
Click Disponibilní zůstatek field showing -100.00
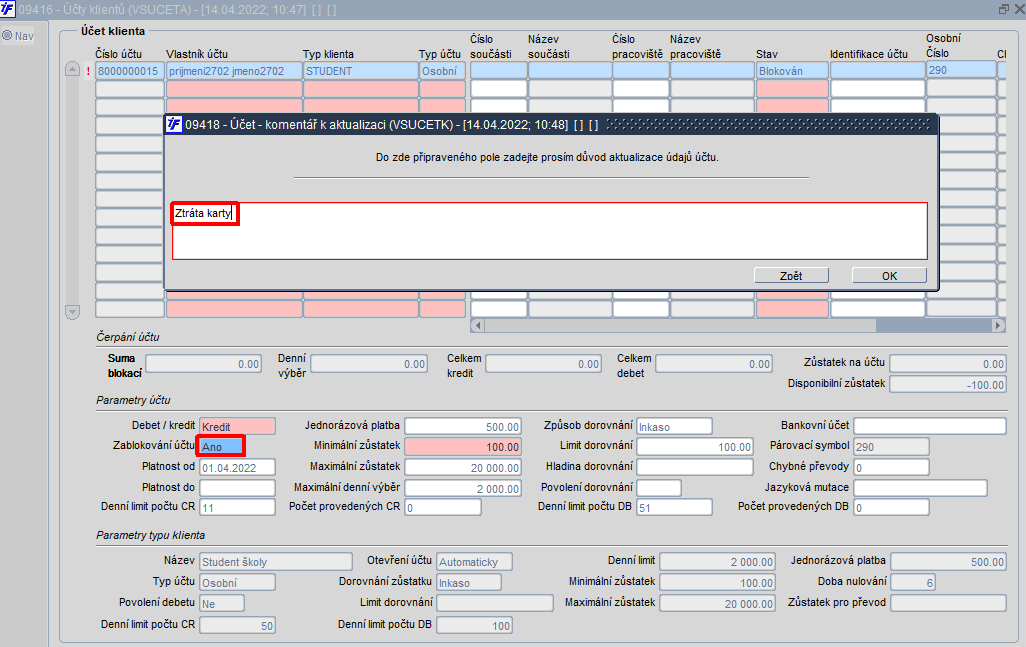(x=948, y=385)
